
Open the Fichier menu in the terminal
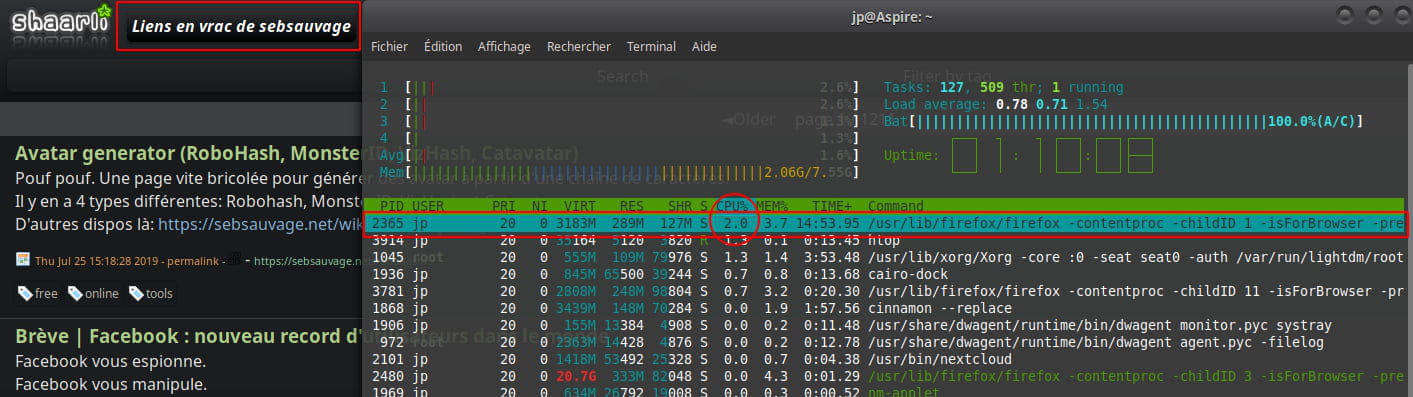389,46
